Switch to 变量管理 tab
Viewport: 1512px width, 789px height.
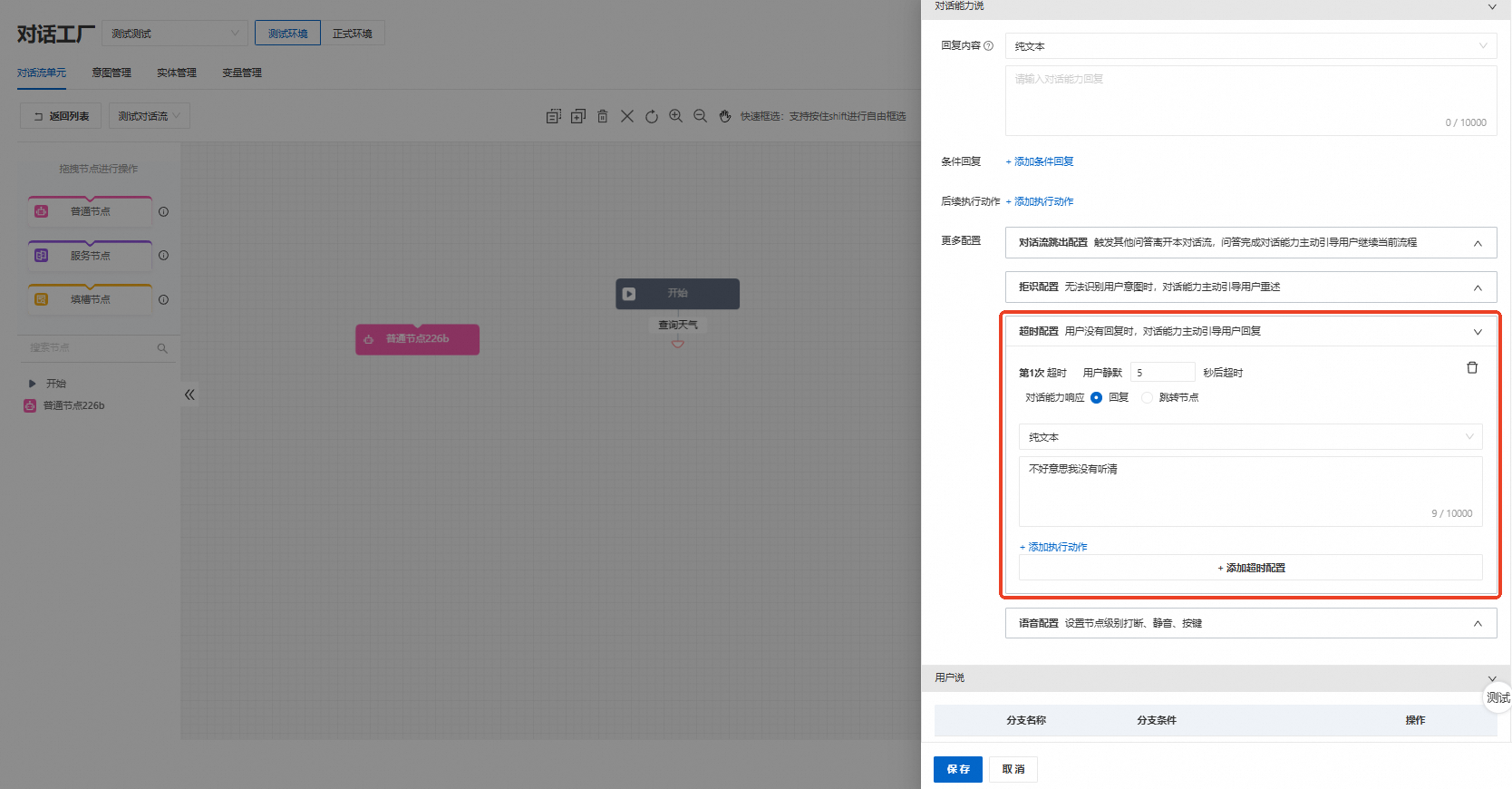click(x=242, y=73)
